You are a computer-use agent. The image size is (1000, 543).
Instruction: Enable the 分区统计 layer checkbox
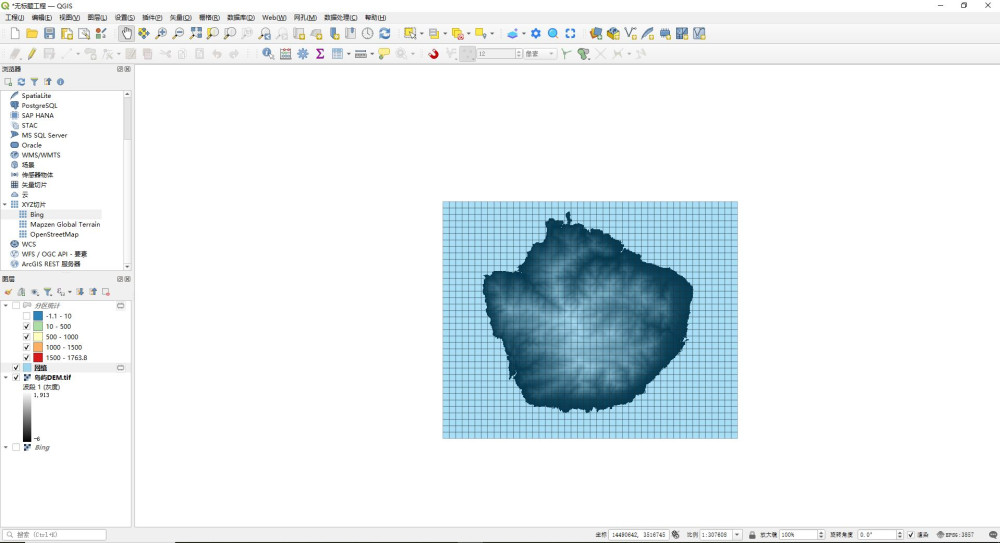coord(16,306)
